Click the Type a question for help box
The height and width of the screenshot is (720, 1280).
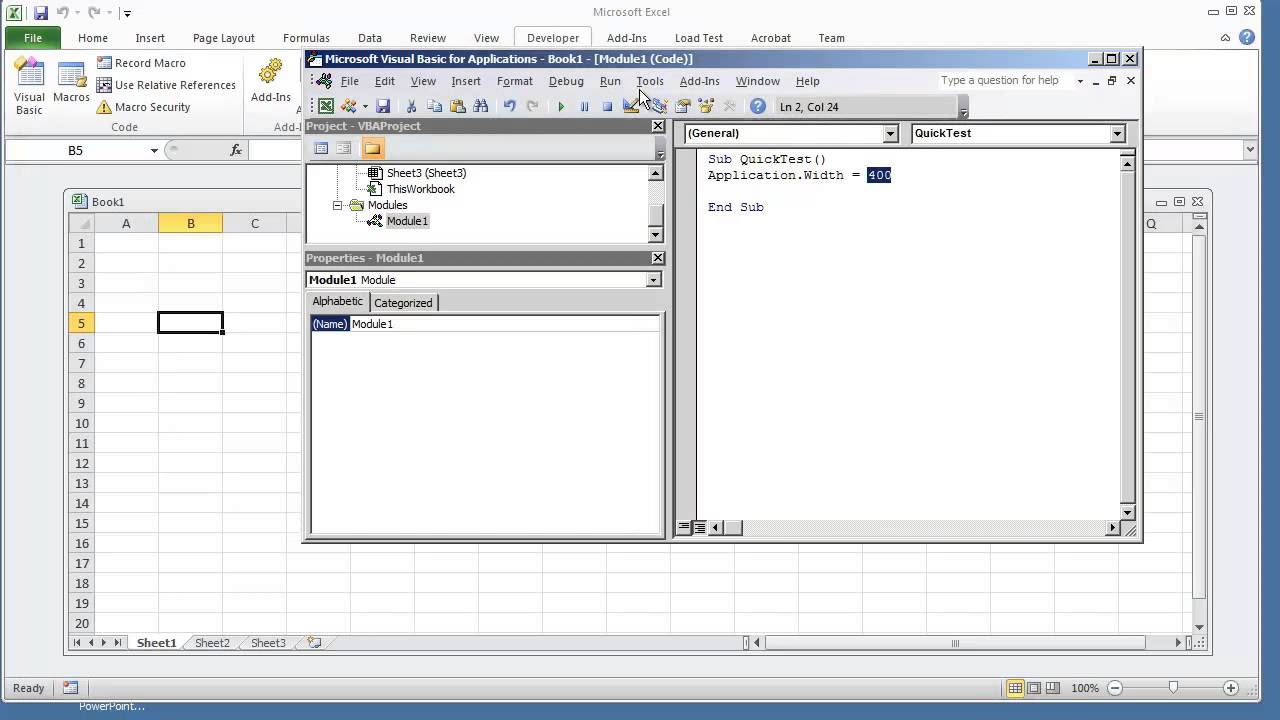(x=1003, y=81)
